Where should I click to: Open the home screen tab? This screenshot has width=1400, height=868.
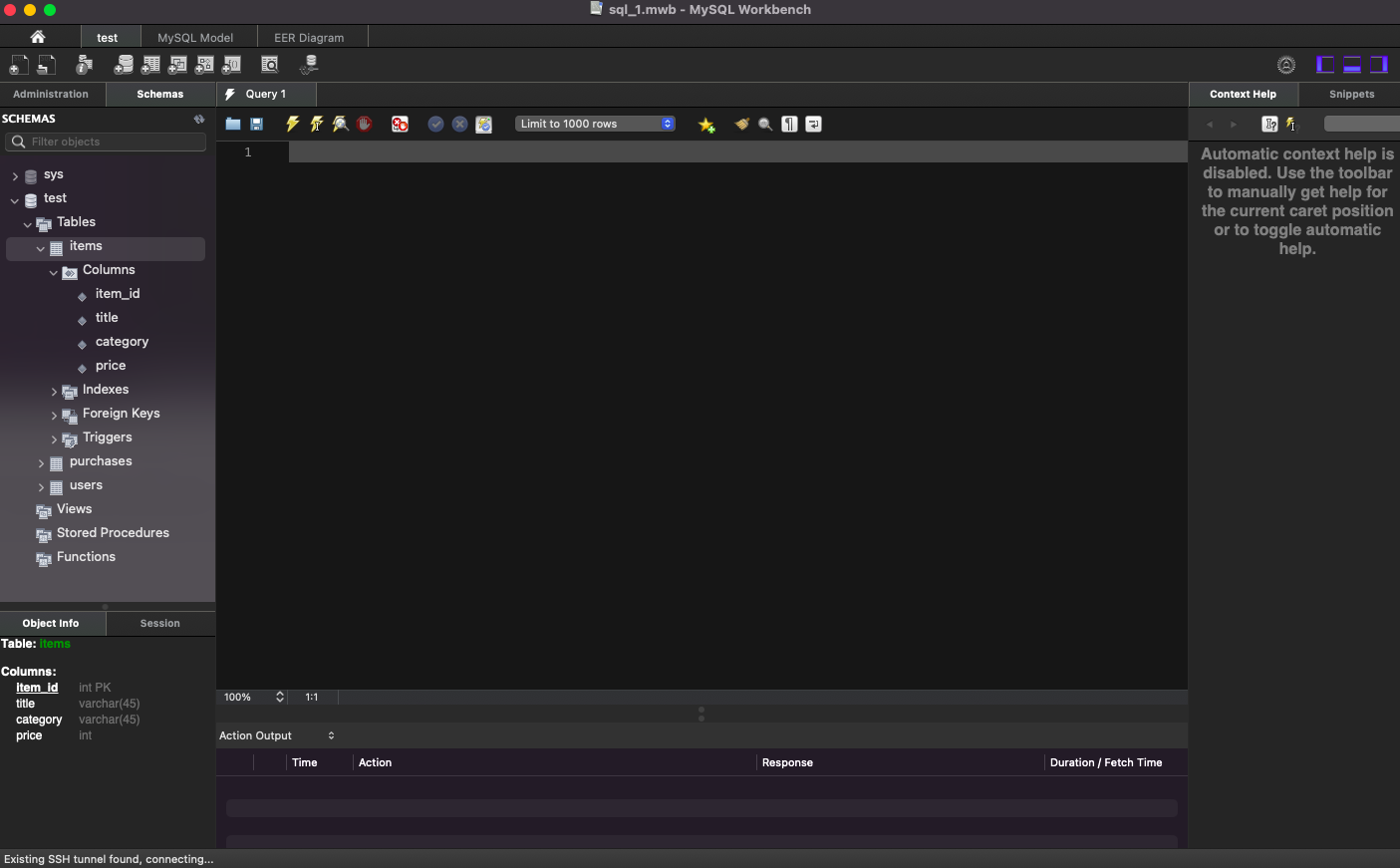click(x=38, y=37)
